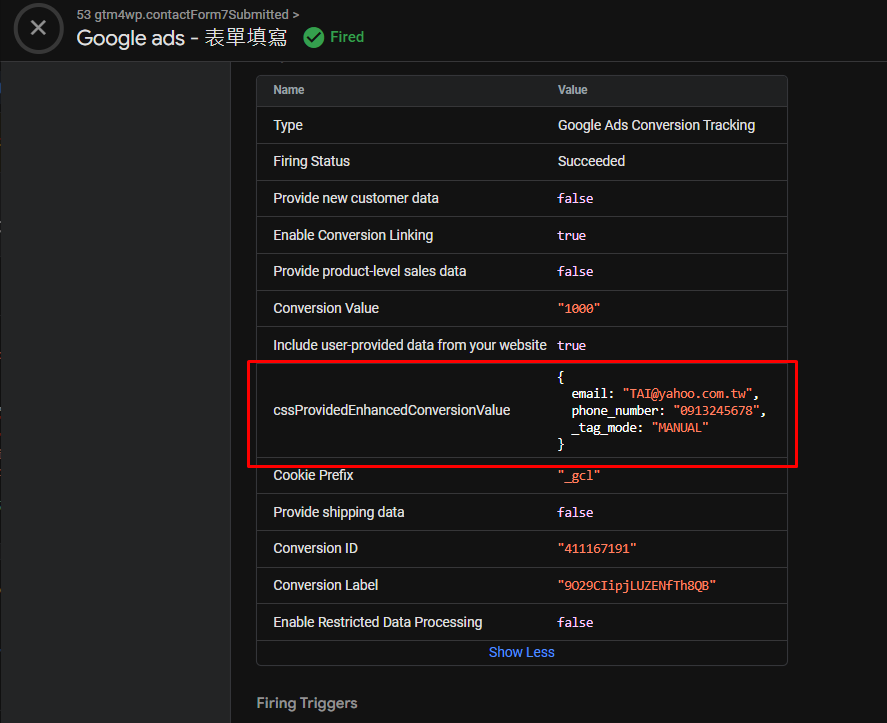The image size is (887, 723).
Task: Select the Name column header
Action: click(289, 90)
